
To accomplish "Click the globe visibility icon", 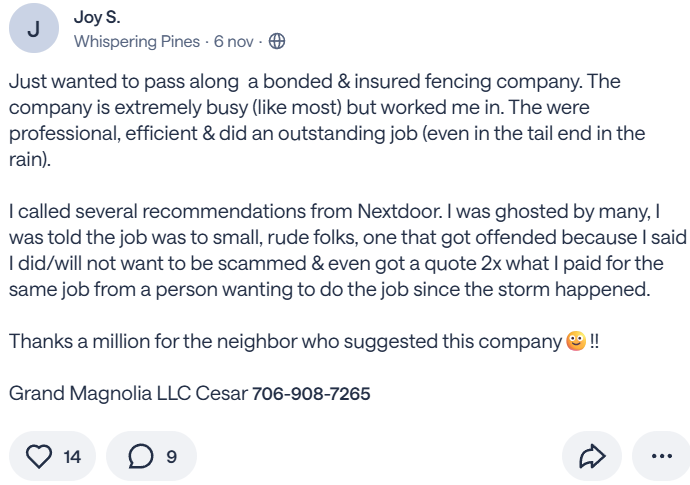I will (x=277, y=42).
